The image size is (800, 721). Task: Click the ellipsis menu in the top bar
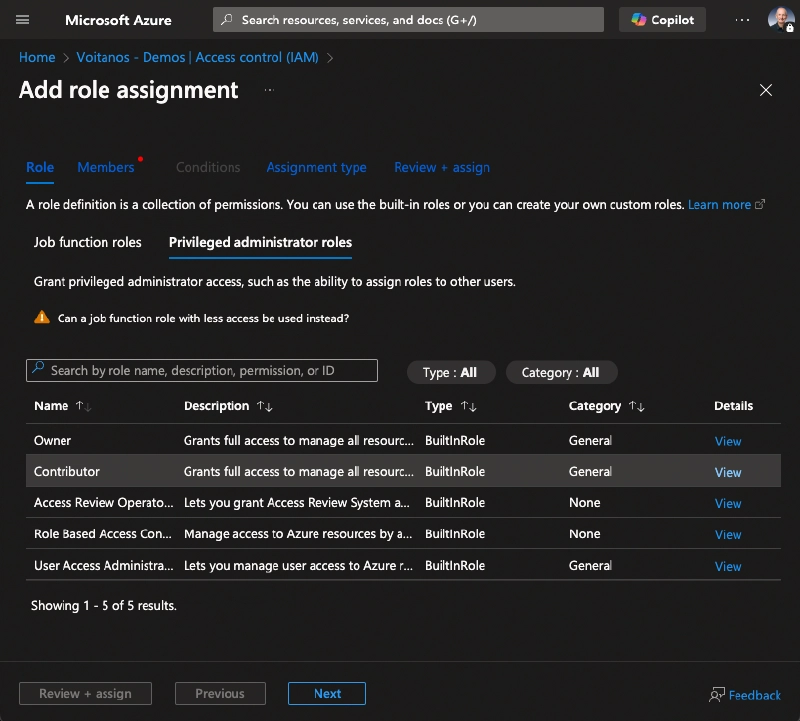742,19
